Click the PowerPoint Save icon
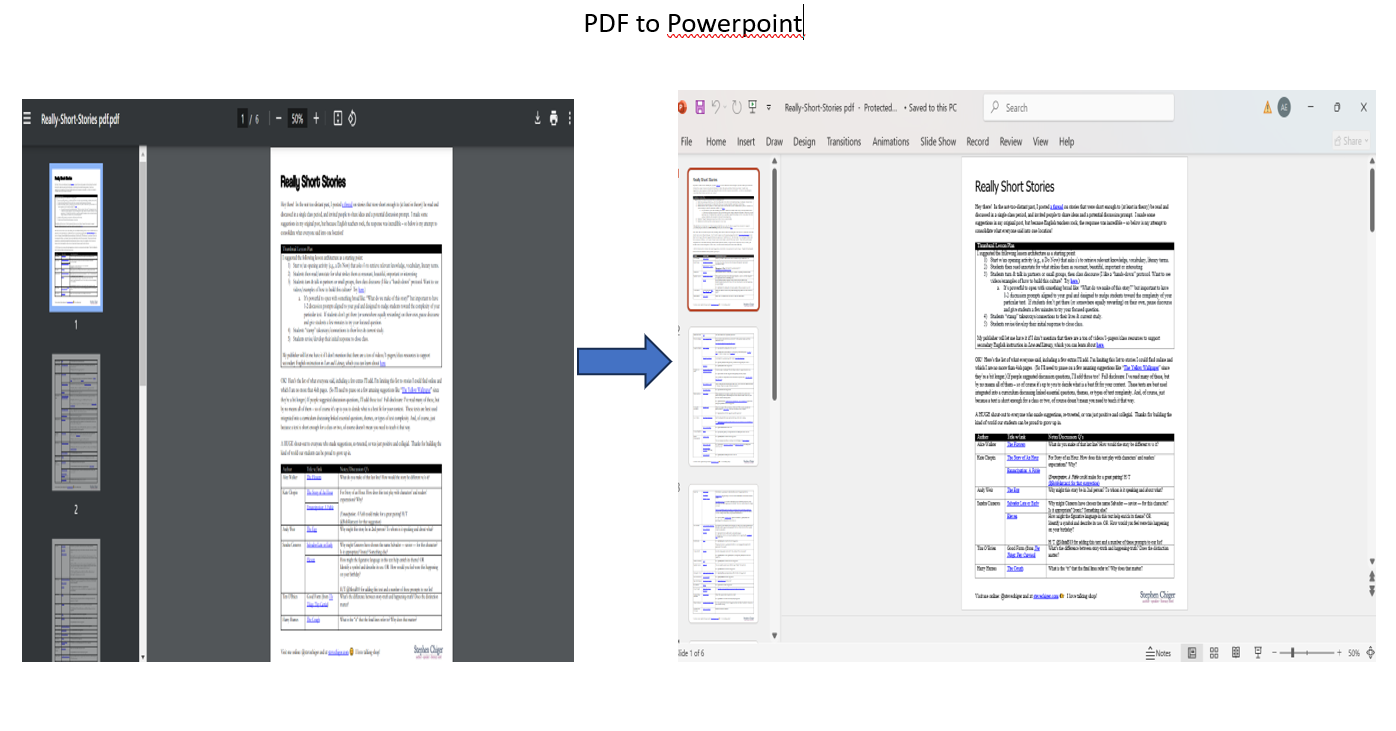Image resolution: width=1396 pixels, height=731 pixels. [x=700, y=107]
